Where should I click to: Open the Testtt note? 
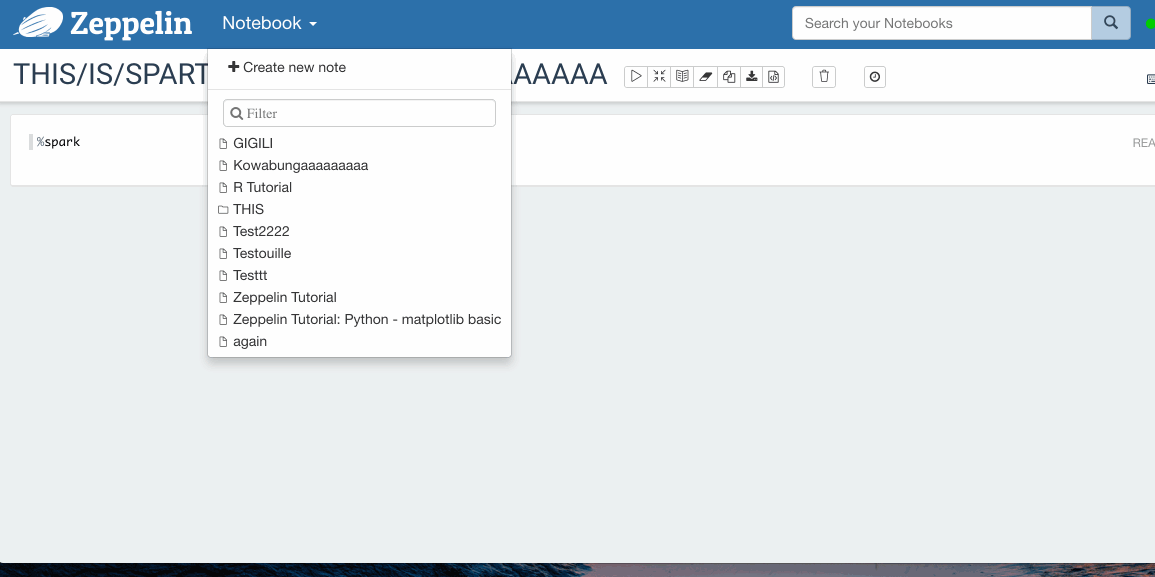[x=250, y=276]
